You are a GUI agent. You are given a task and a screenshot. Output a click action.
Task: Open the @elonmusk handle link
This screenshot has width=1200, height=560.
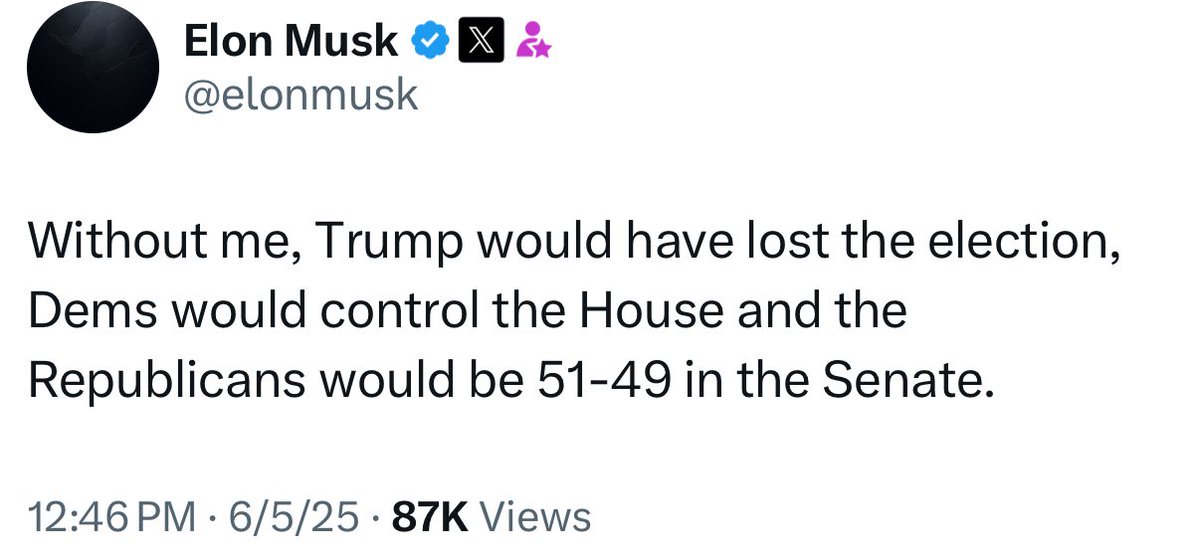[300, 94]
